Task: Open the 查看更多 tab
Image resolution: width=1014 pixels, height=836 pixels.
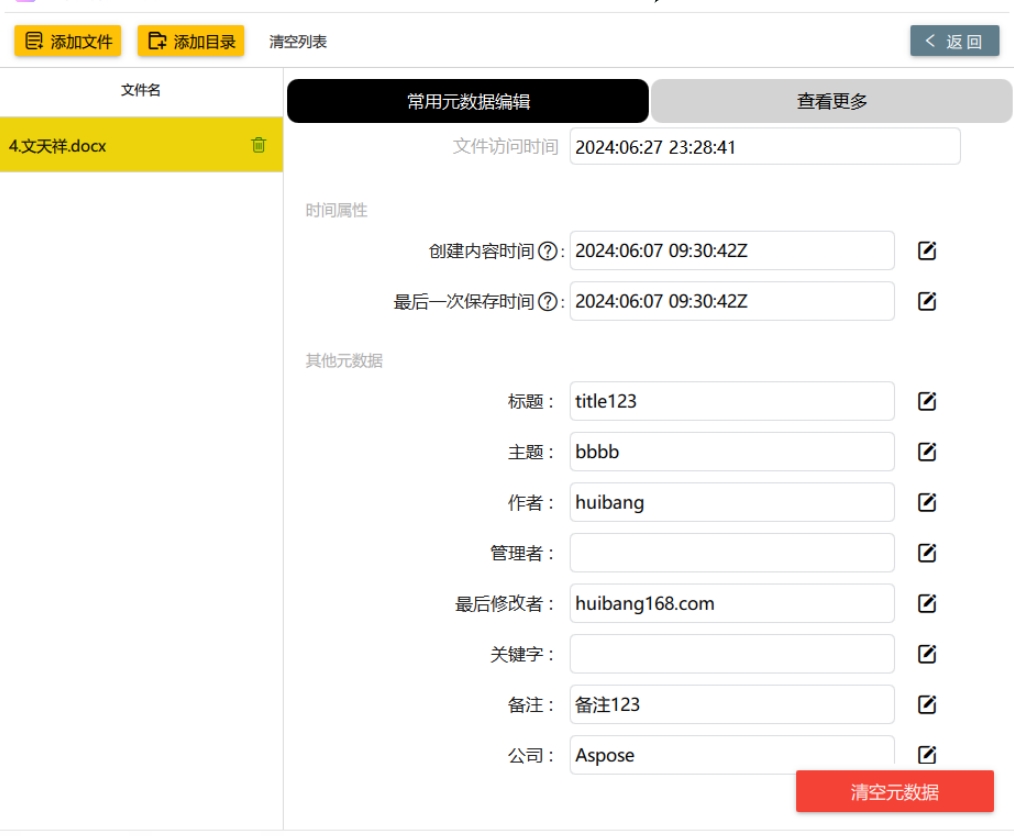Action: (x=832, y=102)
